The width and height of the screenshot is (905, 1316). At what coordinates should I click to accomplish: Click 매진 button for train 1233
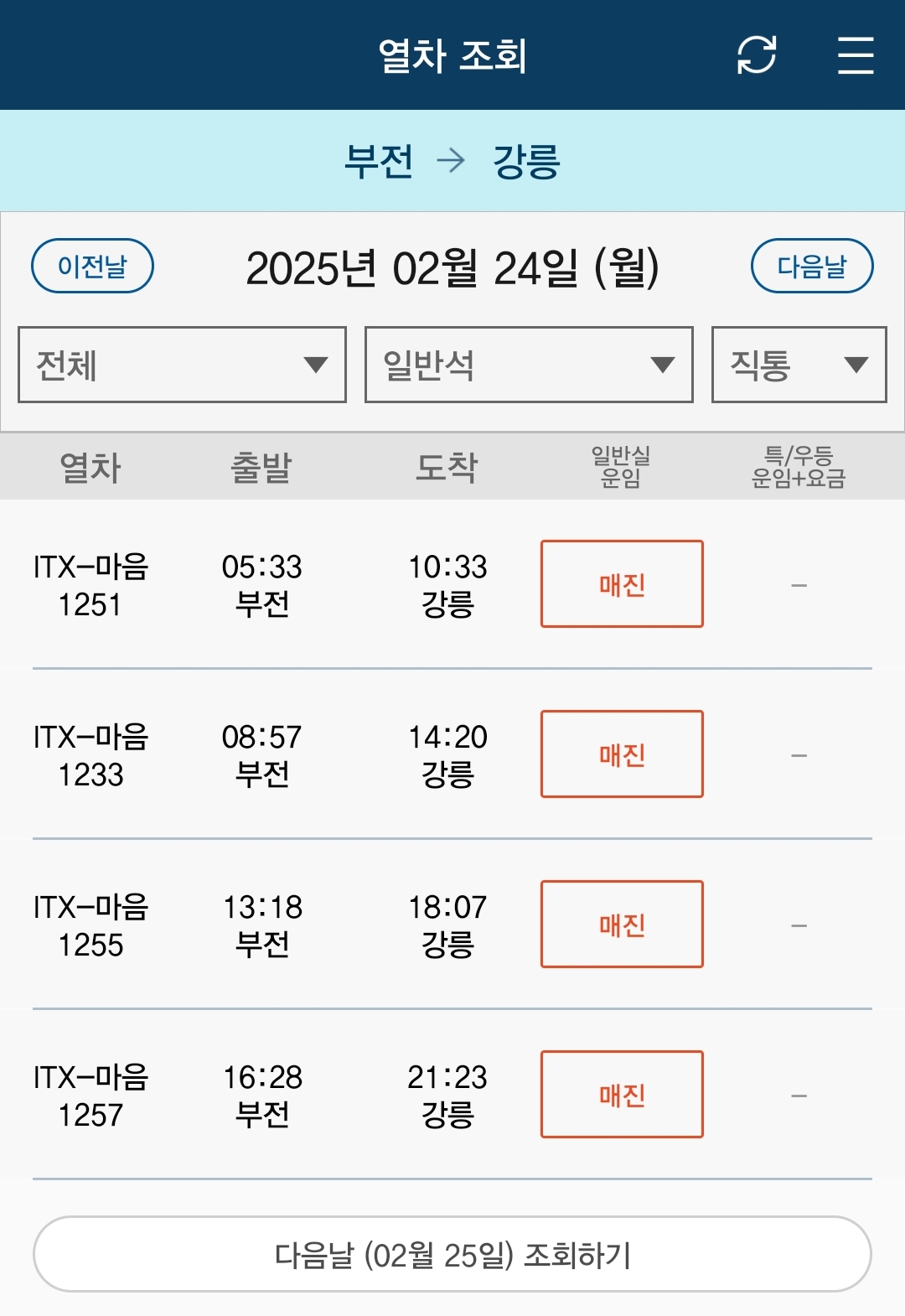[x=622, y=754]
